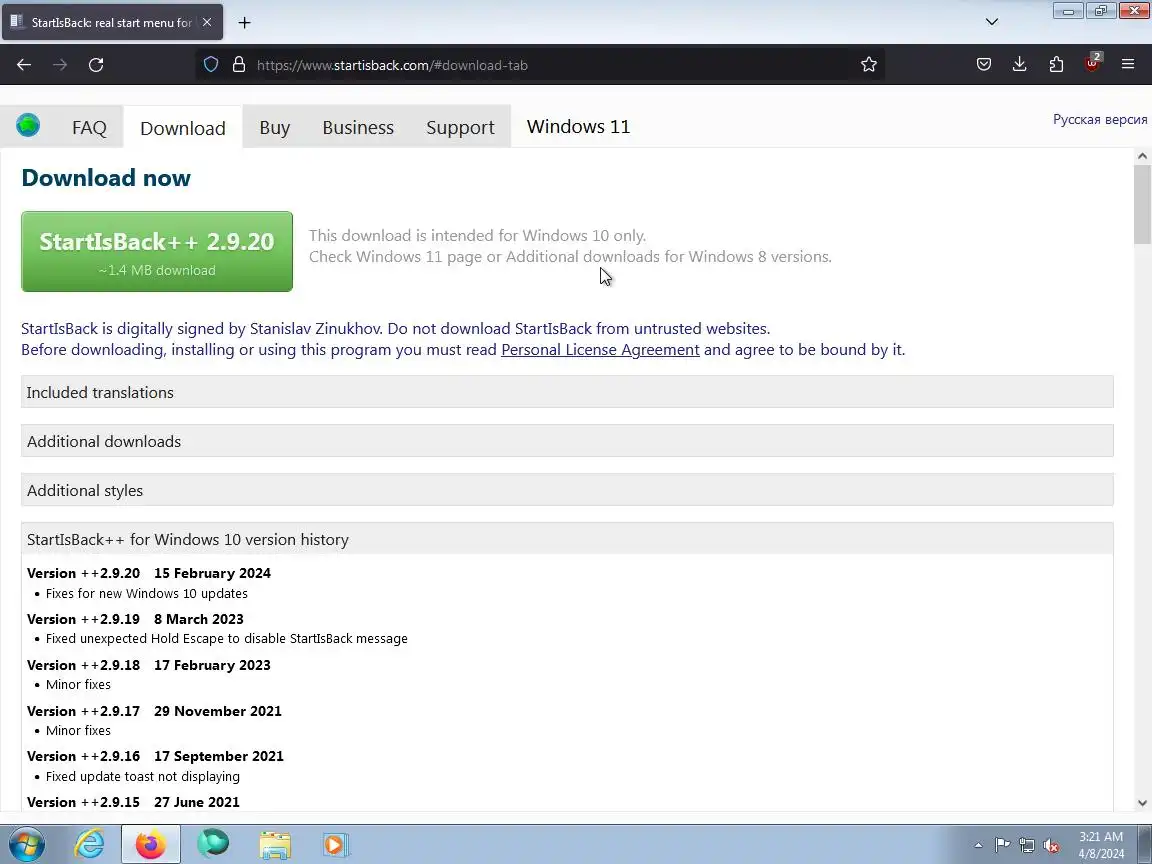Open the Save to Pocket icon
This screenshot has height=864, width=1152.
(x=984, y=65)
